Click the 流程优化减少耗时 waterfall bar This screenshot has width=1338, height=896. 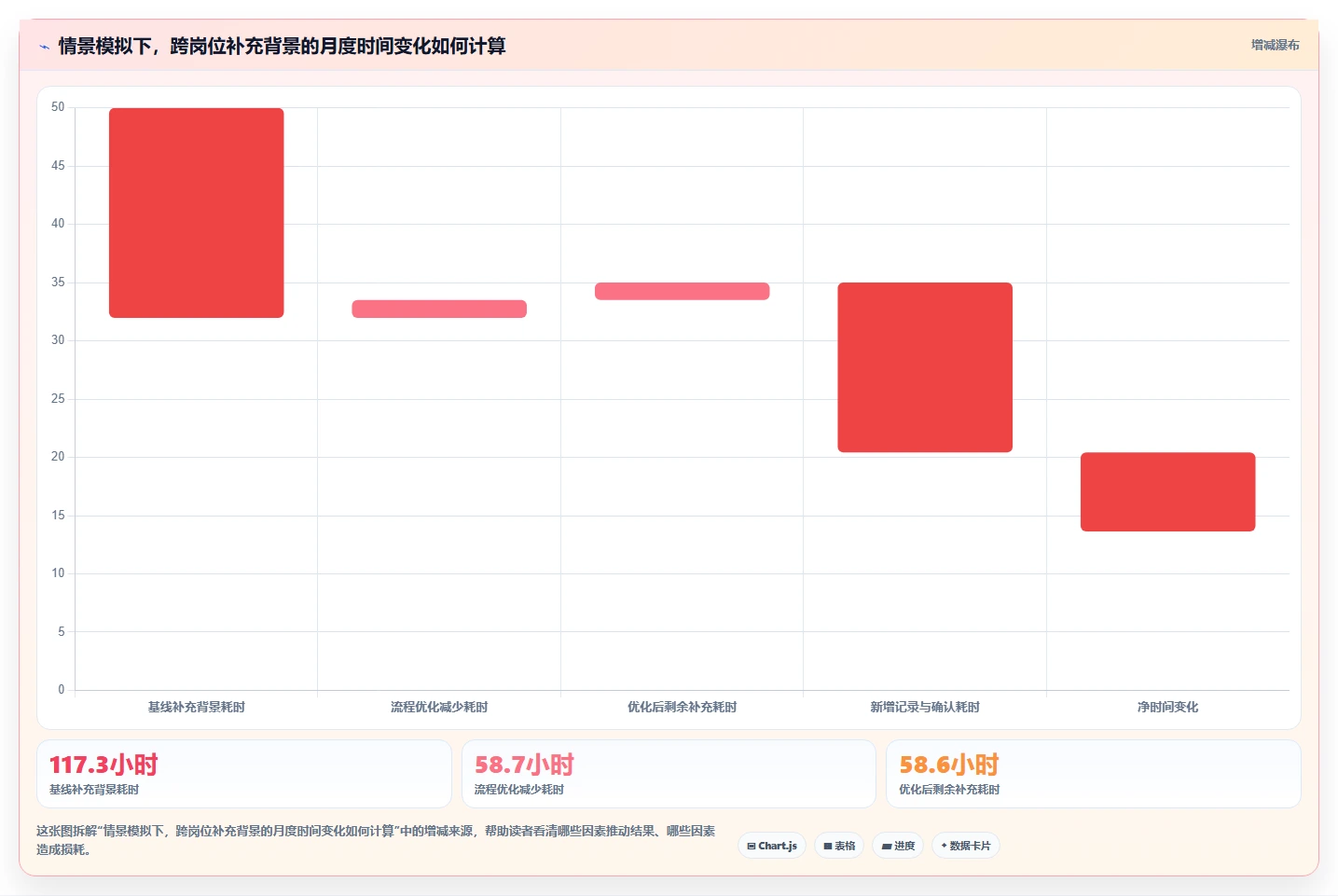click(439, 309)
